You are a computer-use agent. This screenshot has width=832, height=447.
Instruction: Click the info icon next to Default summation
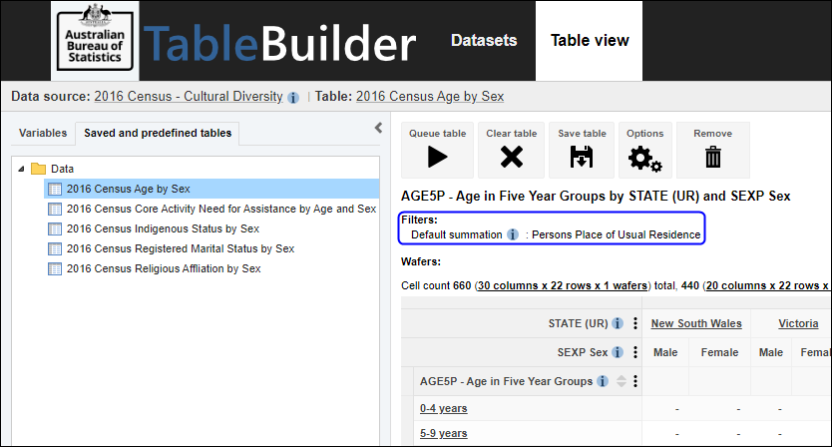[513, 235]
